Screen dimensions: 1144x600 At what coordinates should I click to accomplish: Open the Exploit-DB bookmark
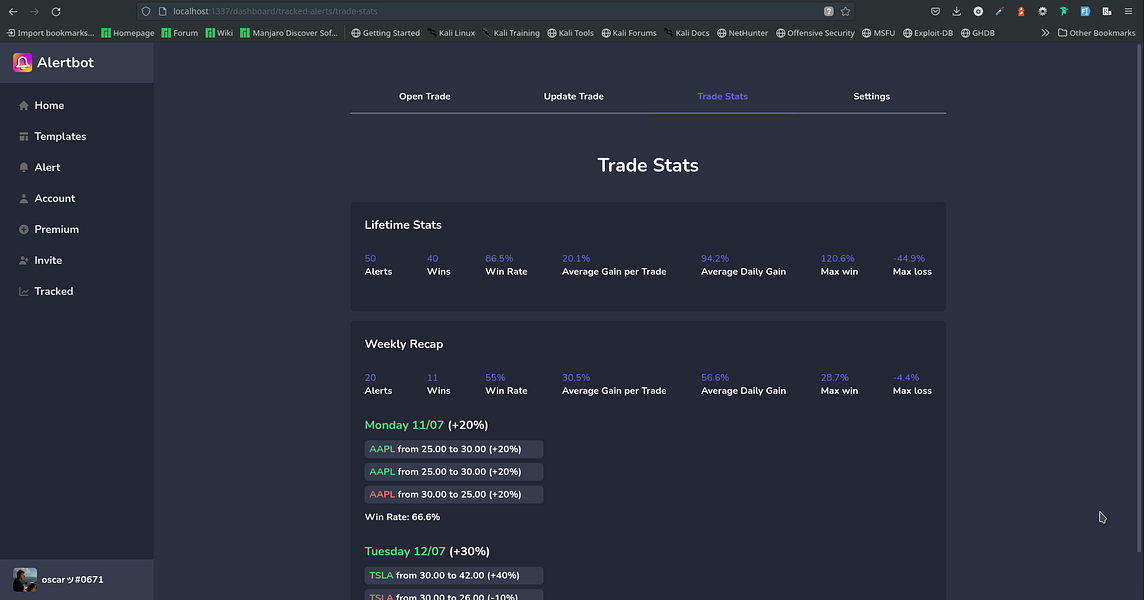928,33
